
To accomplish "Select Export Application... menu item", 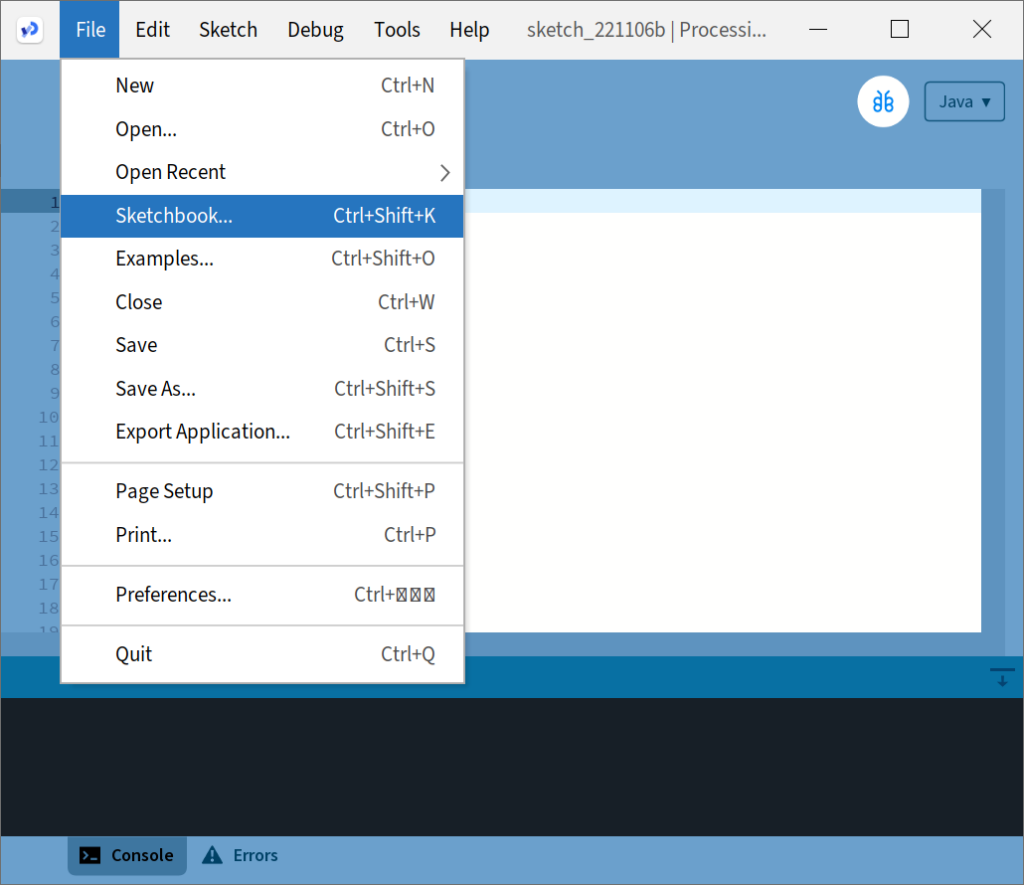I will (262, 432).
